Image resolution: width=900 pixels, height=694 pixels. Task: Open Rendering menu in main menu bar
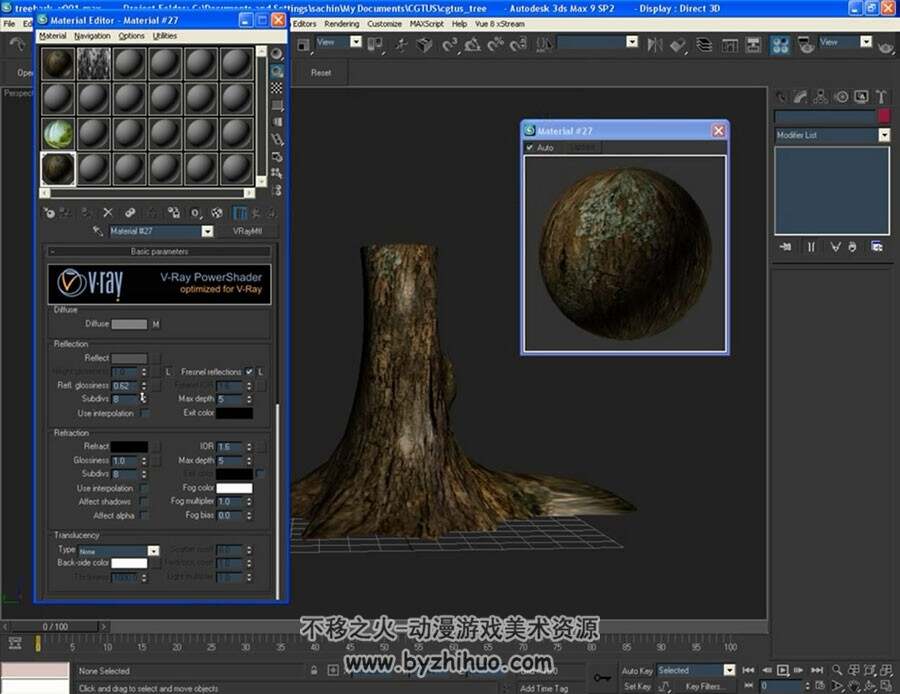point(342,24)
